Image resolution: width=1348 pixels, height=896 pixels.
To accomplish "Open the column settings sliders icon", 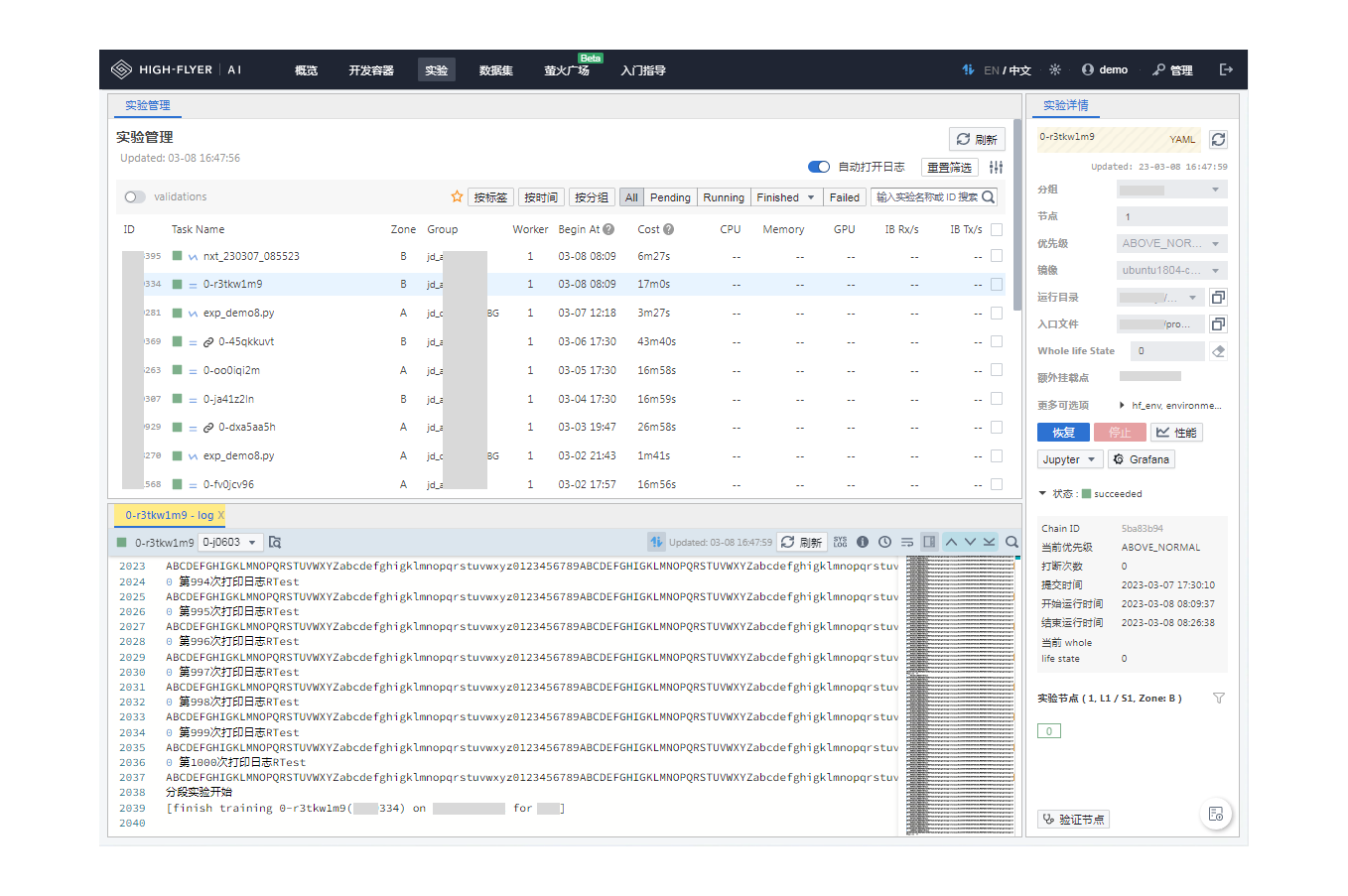I will [x=996, y=167].
